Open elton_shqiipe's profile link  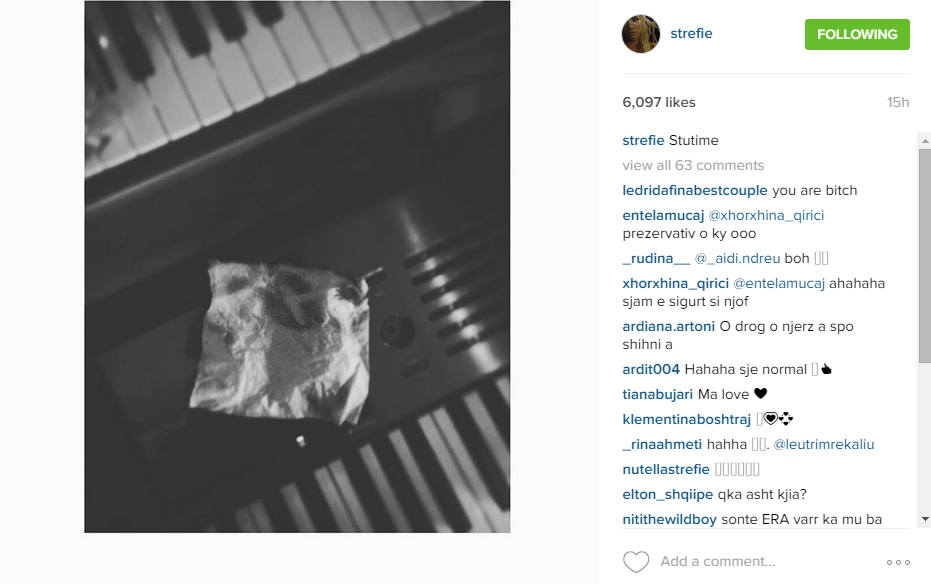click(x=667, y=494)
